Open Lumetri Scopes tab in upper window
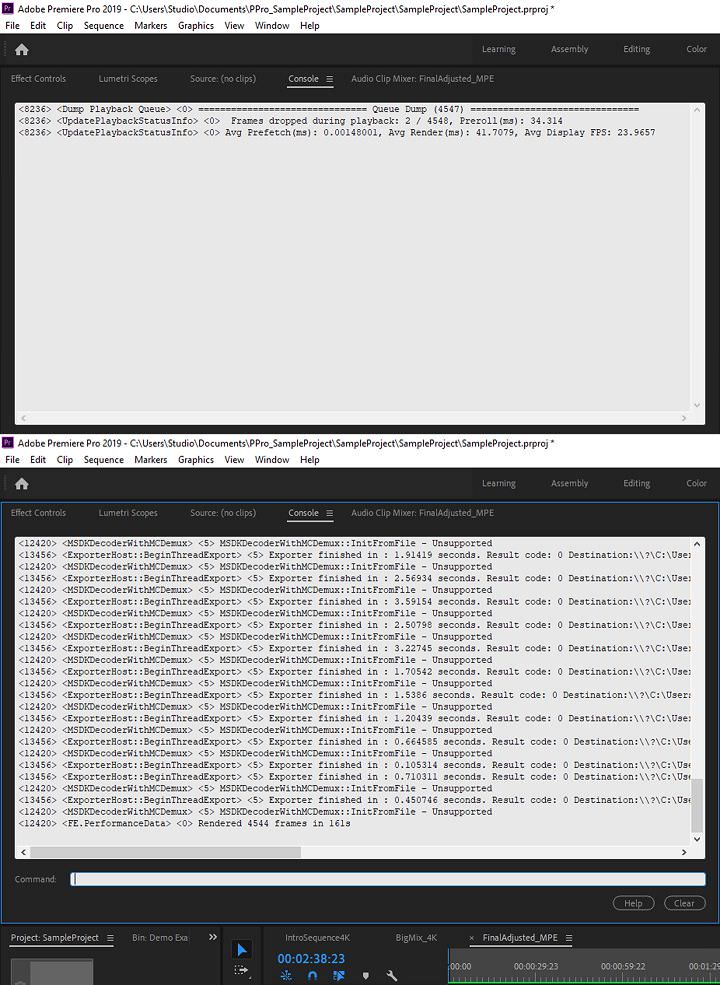Viewport: 720px width, 985px height. pyautogui.click(x=128, y=79)
